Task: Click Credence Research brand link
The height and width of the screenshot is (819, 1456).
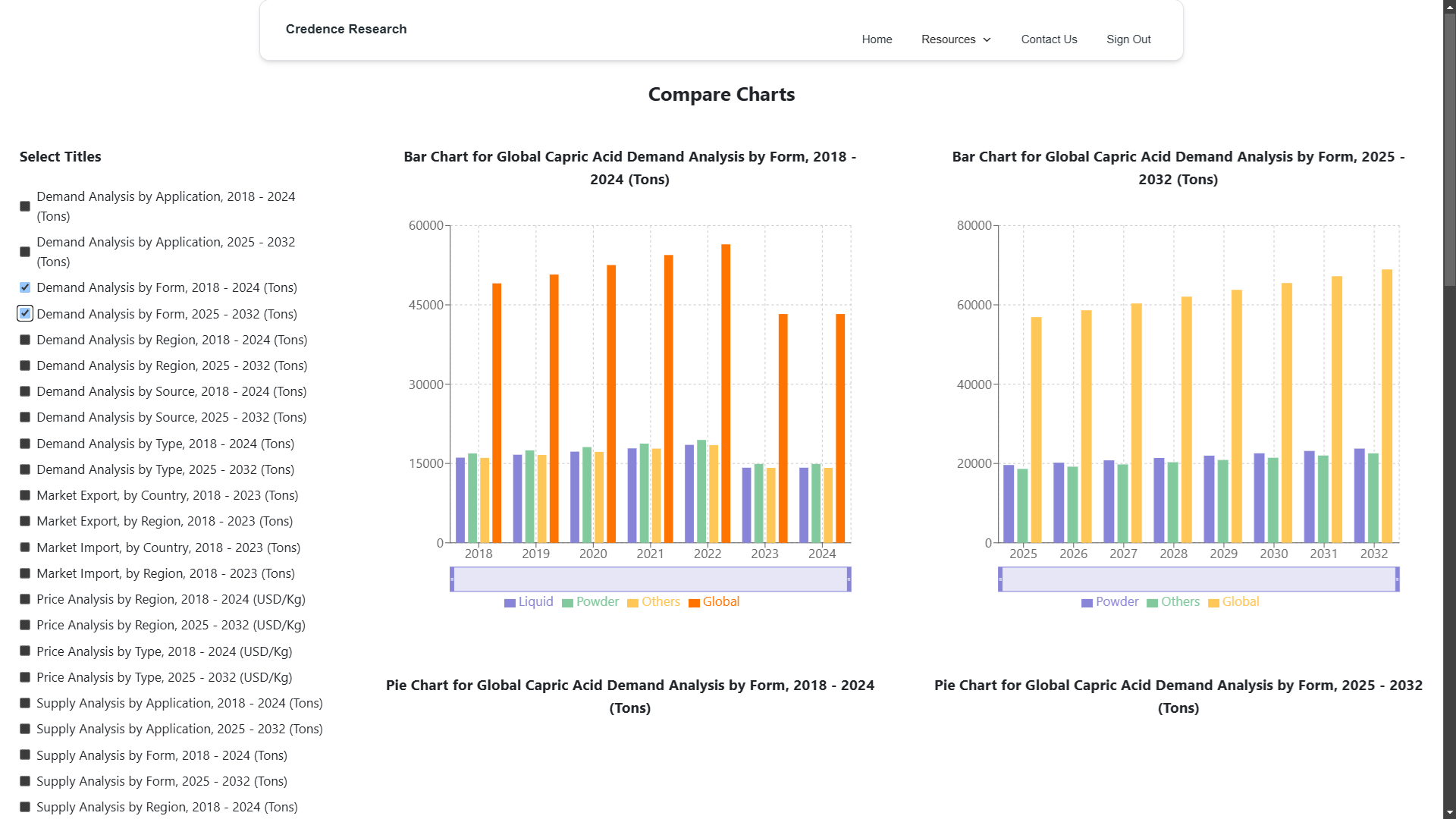Action: tap(346, 29)
